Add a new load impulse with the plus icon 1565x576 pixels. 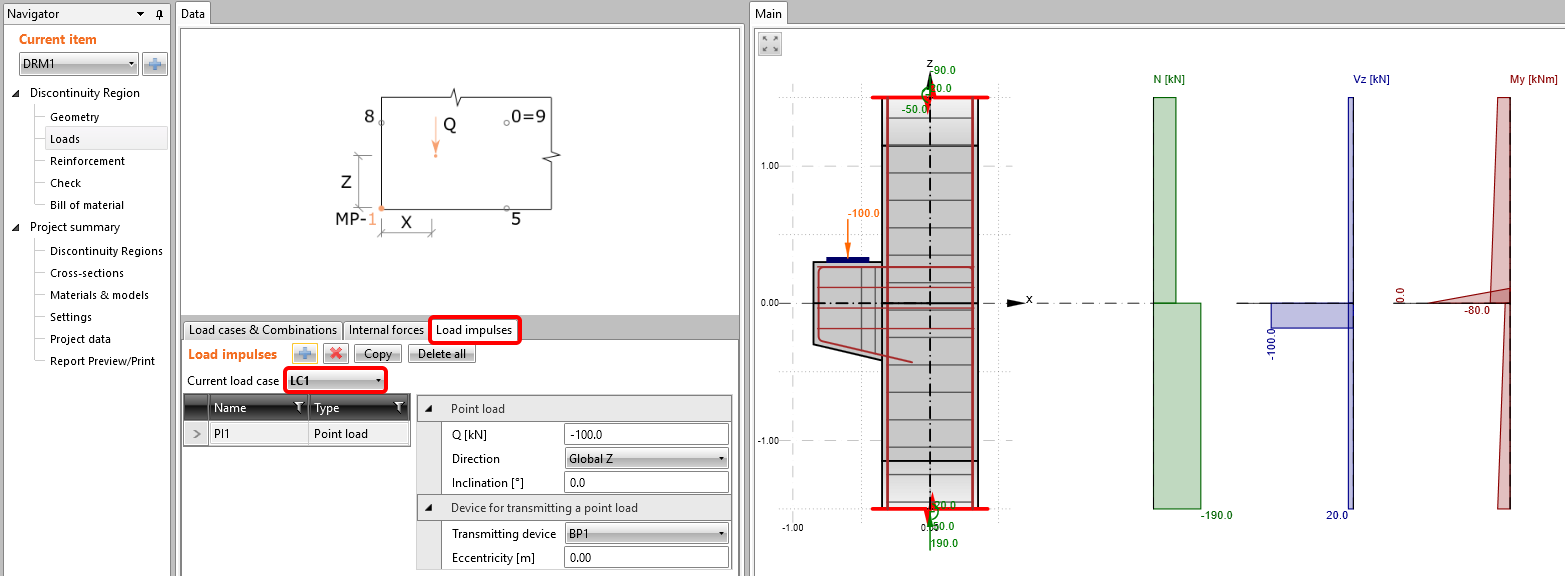coord(304,353)
